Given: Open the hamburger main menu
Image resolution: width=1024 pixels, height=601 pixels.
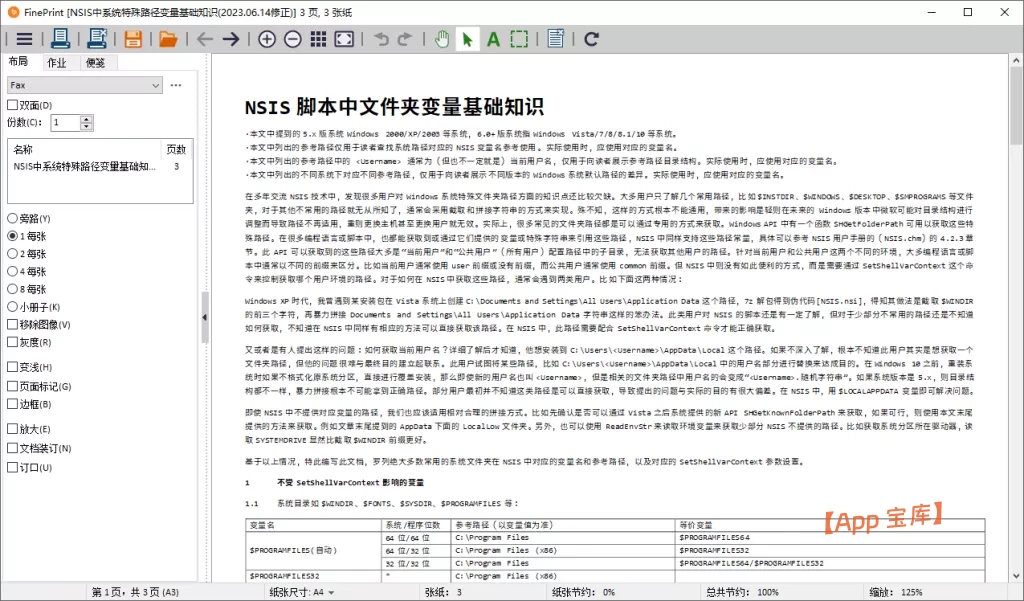Looking at the screenshot, I should coord(24,39).
